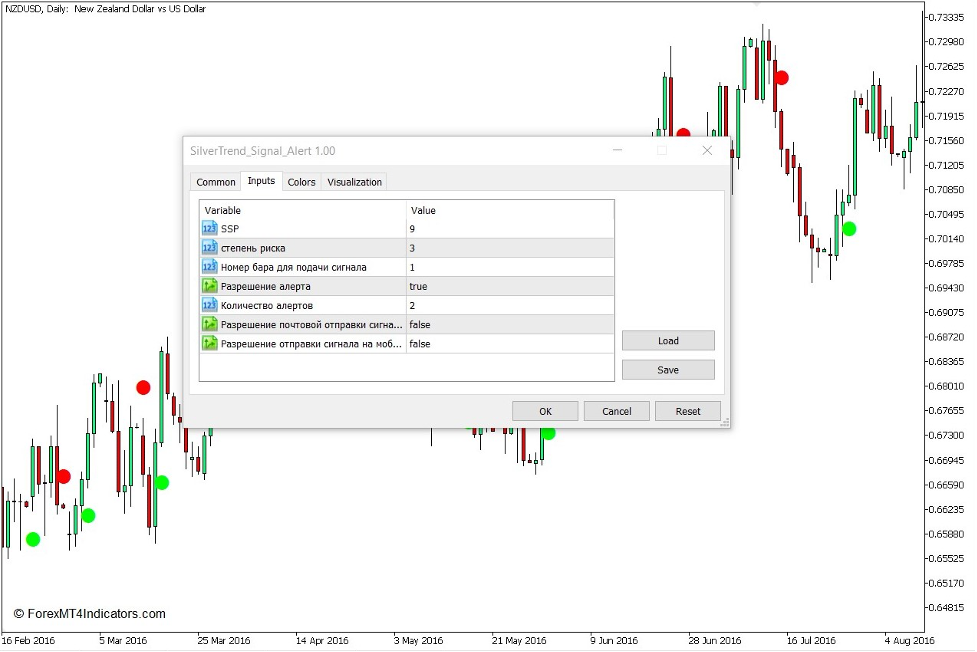Click the Разрешение почтовой отправки row icon
Screen dimensions: 977x652
click(209, 324)
